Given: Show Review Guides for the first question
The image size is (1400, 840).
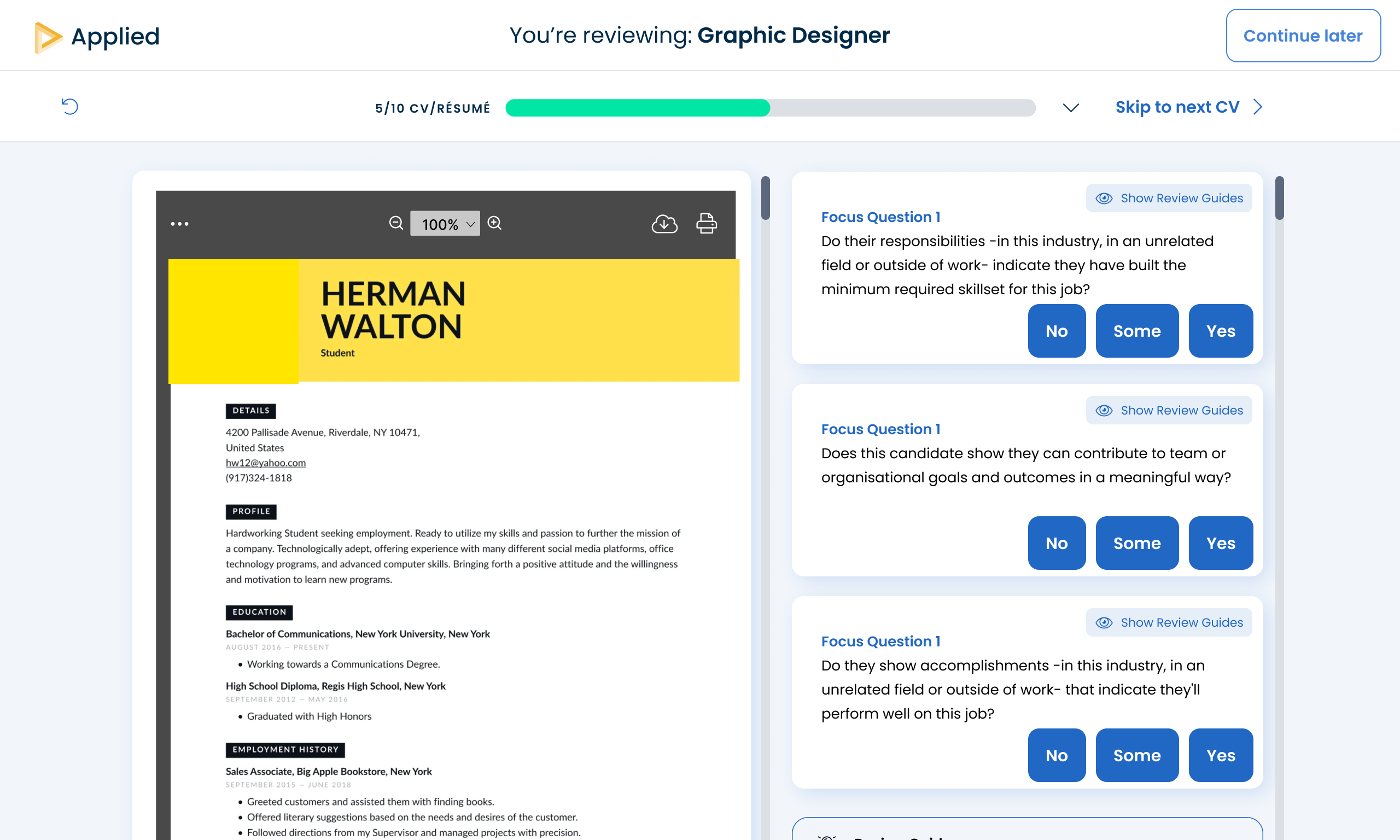Looking at the screenshot, I should click(x=1169, y=198).
